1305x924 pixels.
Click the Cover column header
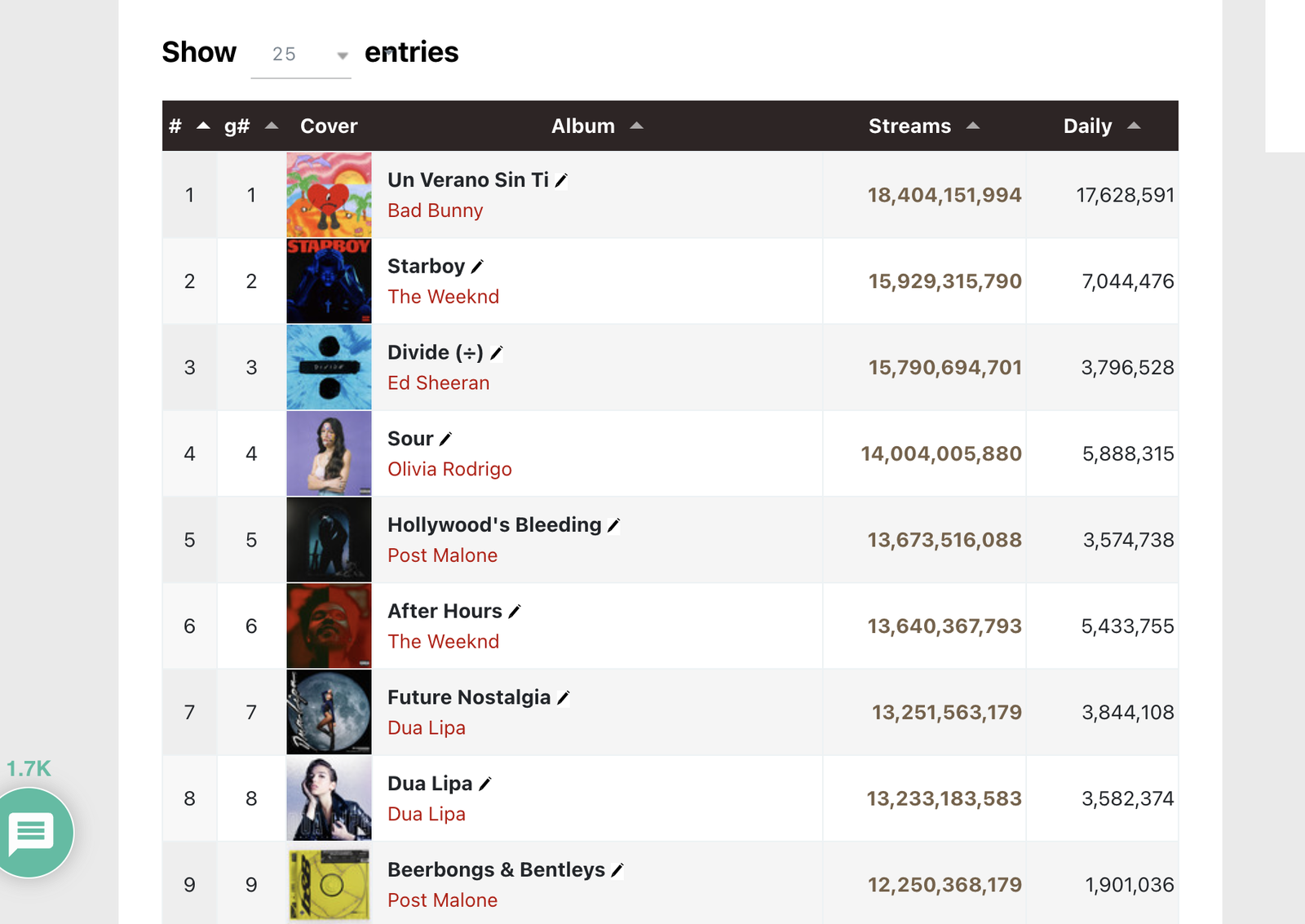(x=328, y=126)
